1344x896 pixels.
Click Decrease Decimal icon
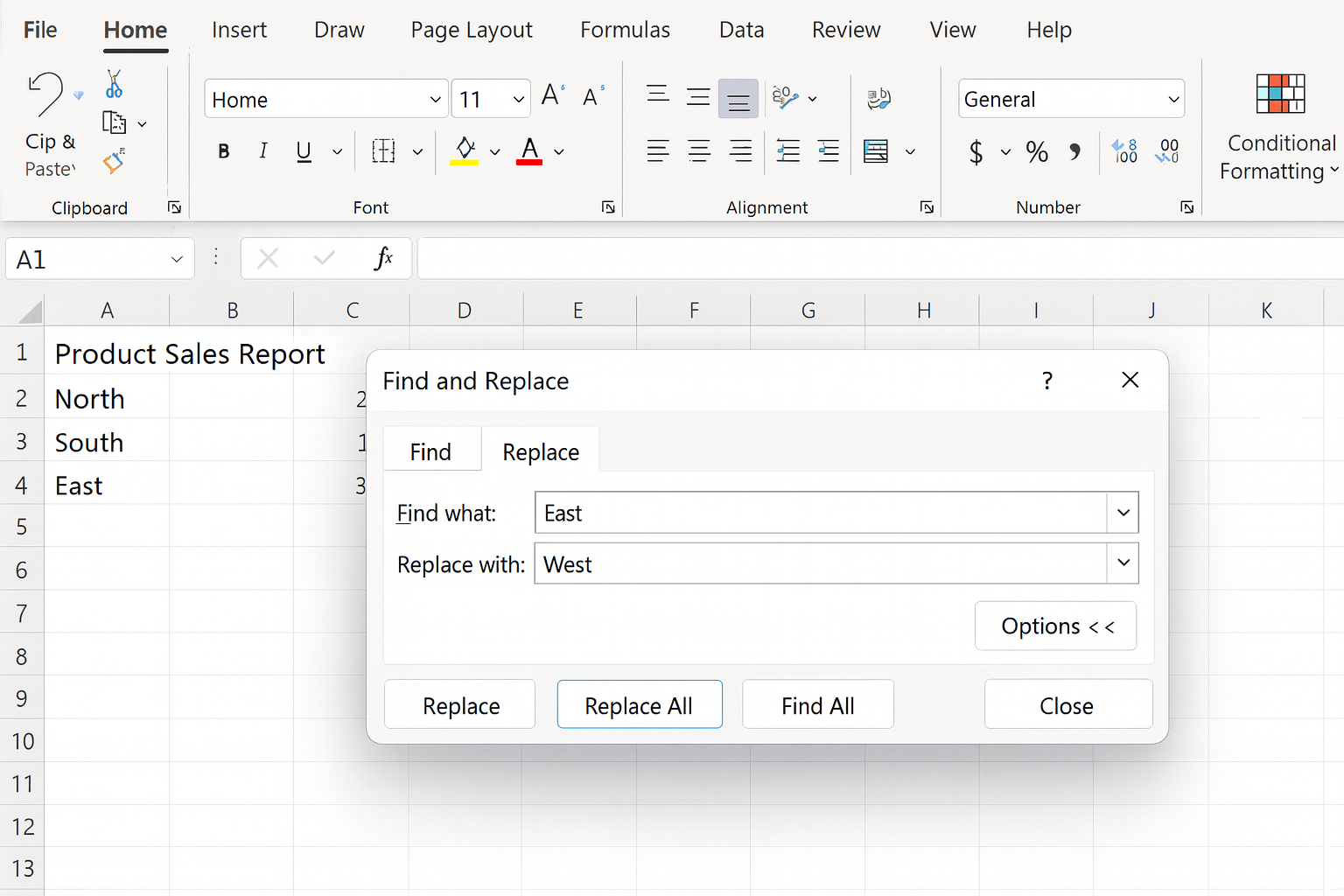[1167, 151]
